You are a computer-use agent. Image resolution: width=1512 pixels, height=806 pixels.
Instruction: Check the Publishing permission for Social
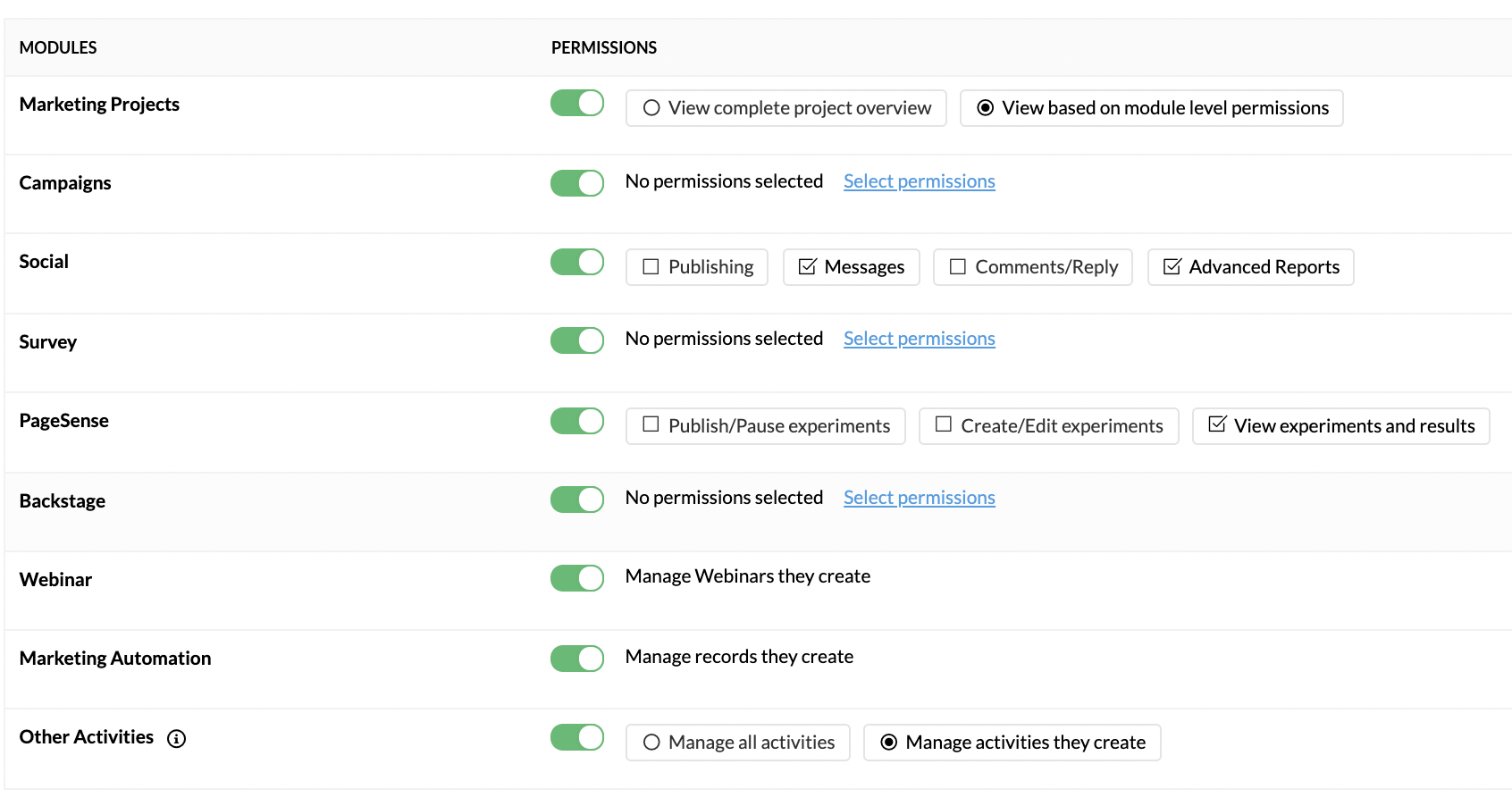click(697, 267)
